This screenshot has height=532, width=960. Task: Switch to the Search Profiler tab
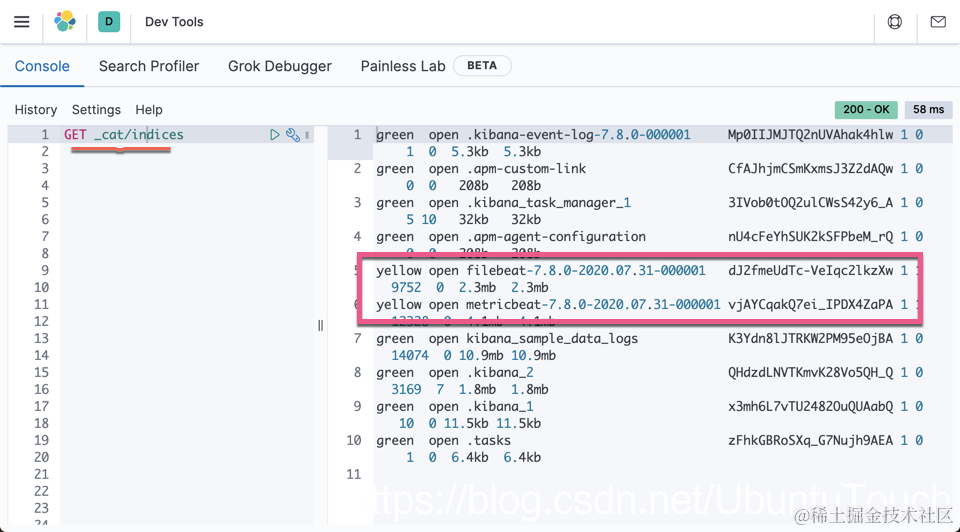[149, 66]
